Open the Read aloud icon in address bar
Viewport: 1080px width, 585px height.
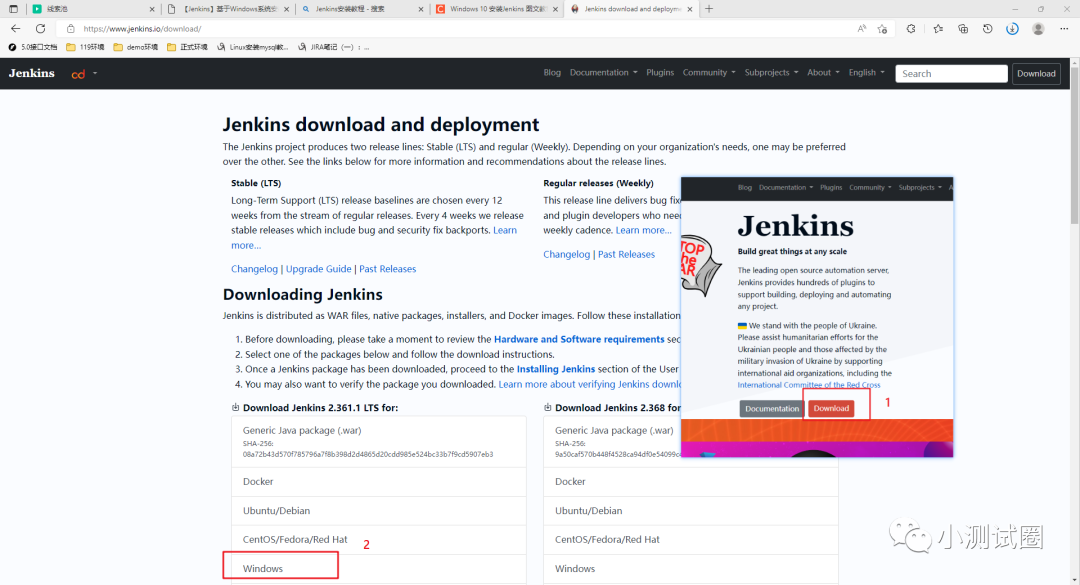862,29
